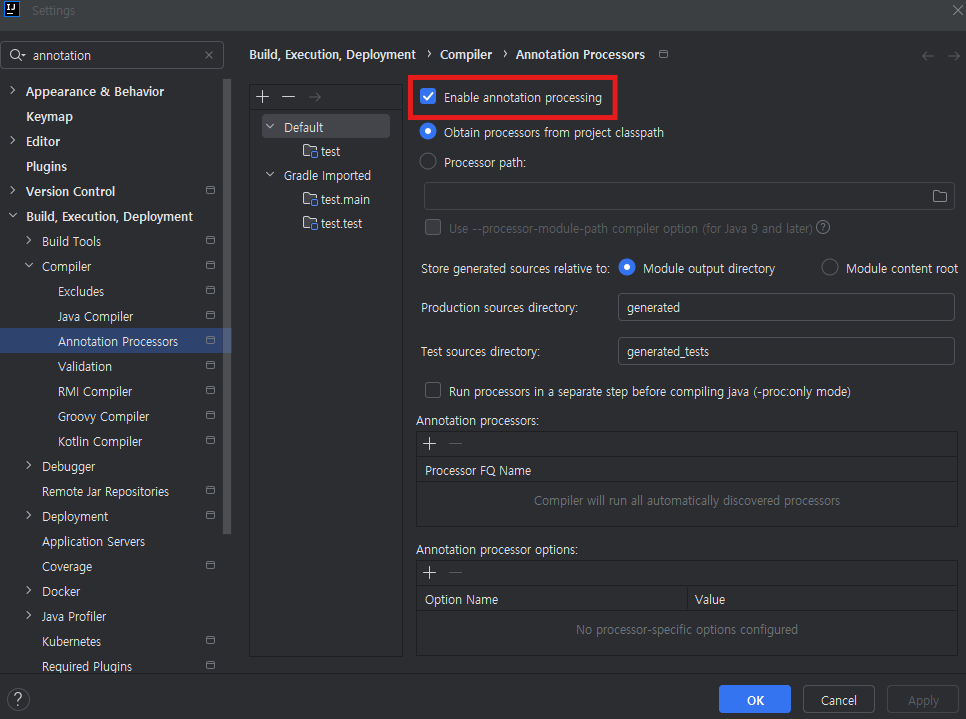
Task: Expand Appearance & Behavior section
Action: pyautogui.click(x=12, y=91)
